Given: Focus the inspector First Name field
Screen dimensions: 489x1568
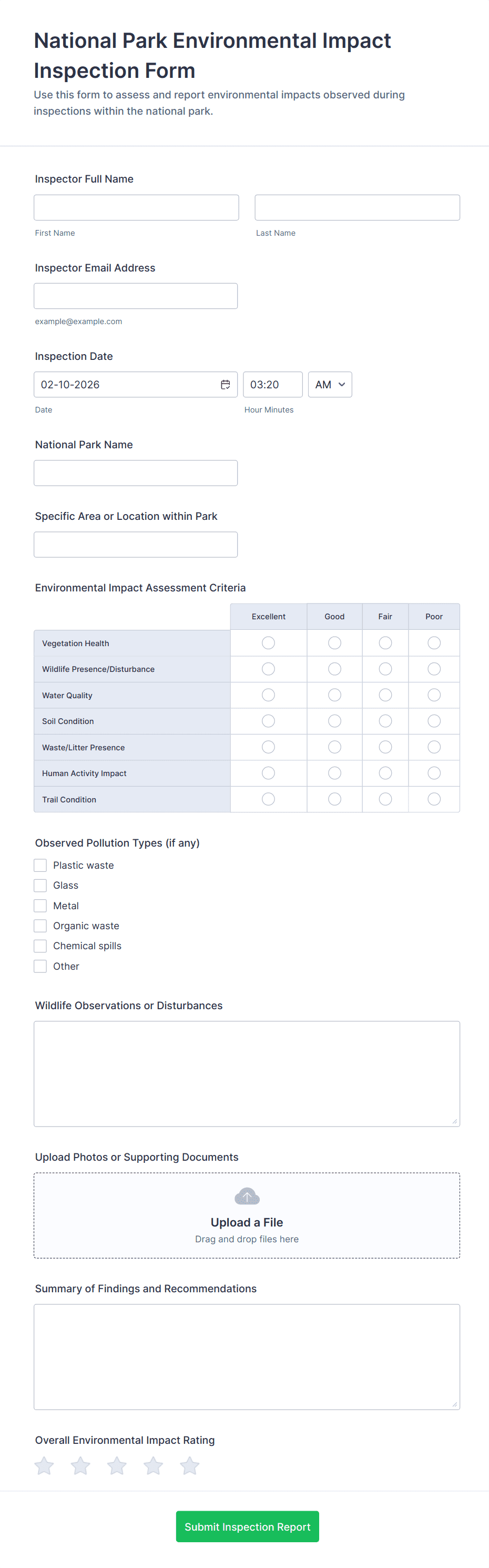Looking at the screenshot, I should click(x=136, y=207).
